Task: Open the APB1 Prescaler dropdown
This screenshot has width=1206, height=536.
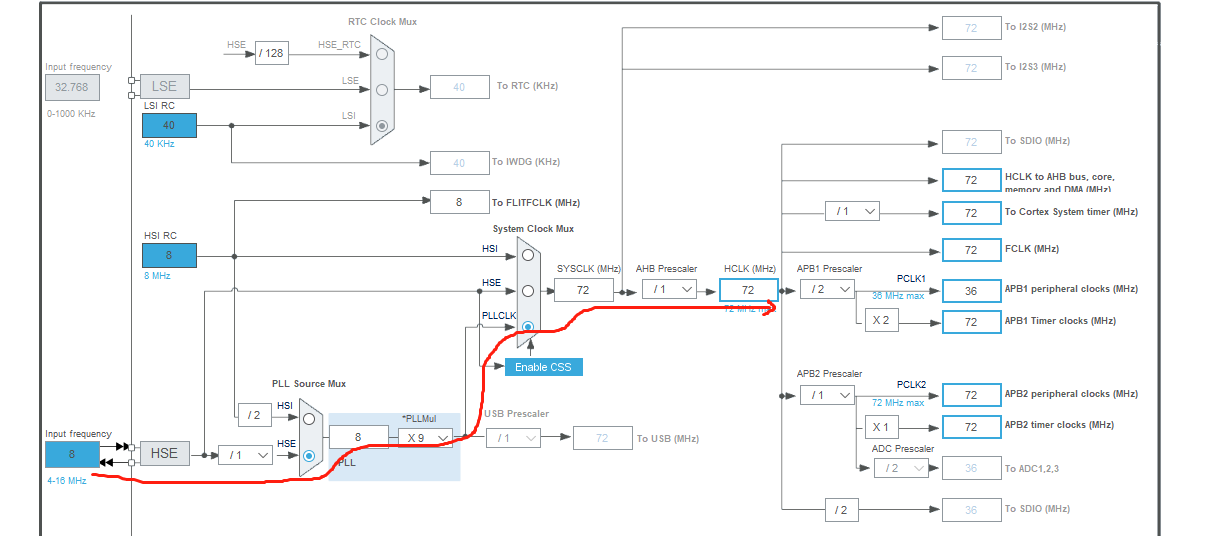Action: click(x=828, y=289)
